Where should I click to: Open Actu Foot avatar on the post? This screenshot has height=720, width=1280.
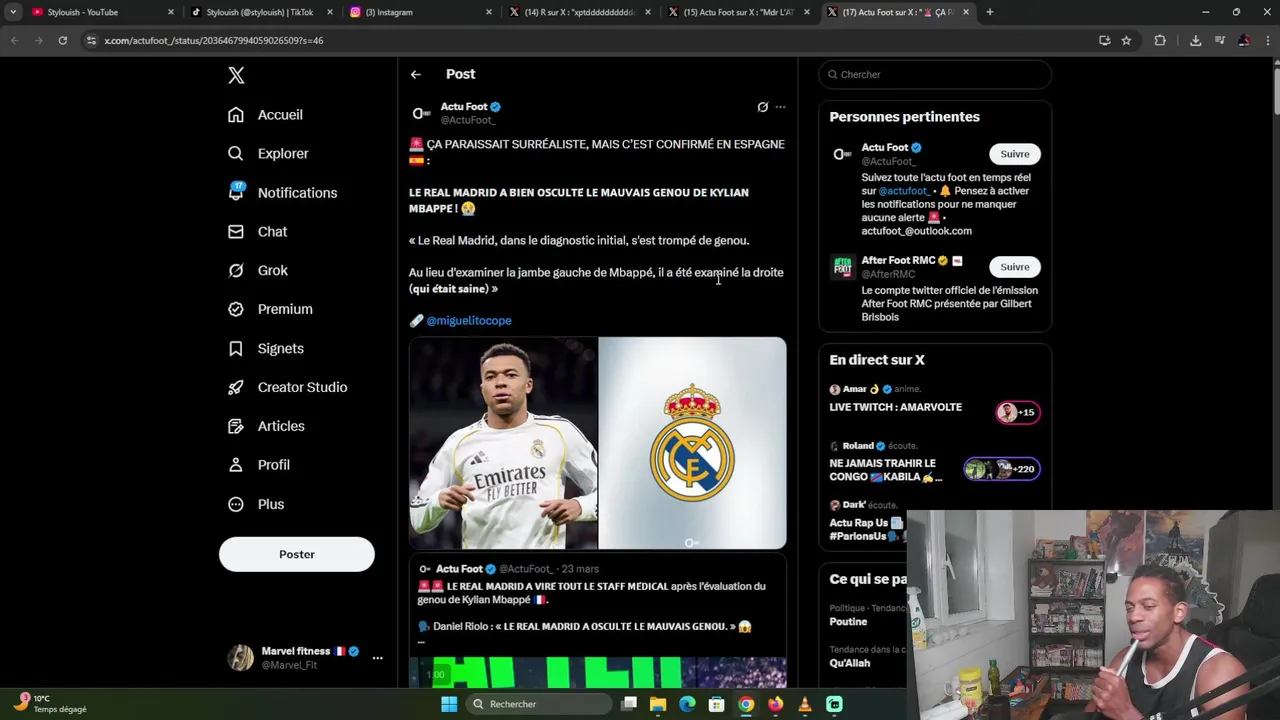tap(422, 113)
